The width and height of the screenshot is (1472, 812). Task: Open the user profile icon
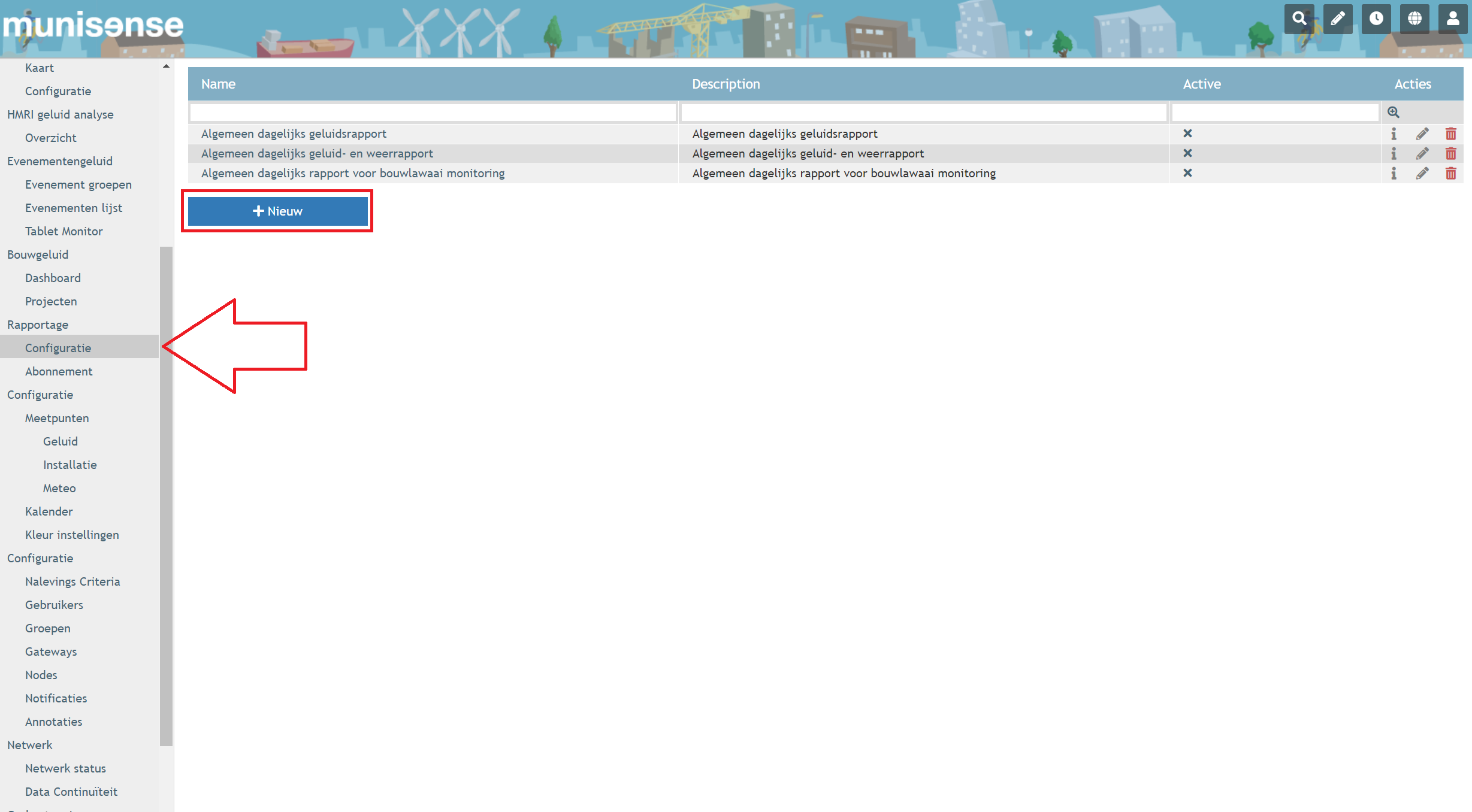point(1453,19)
